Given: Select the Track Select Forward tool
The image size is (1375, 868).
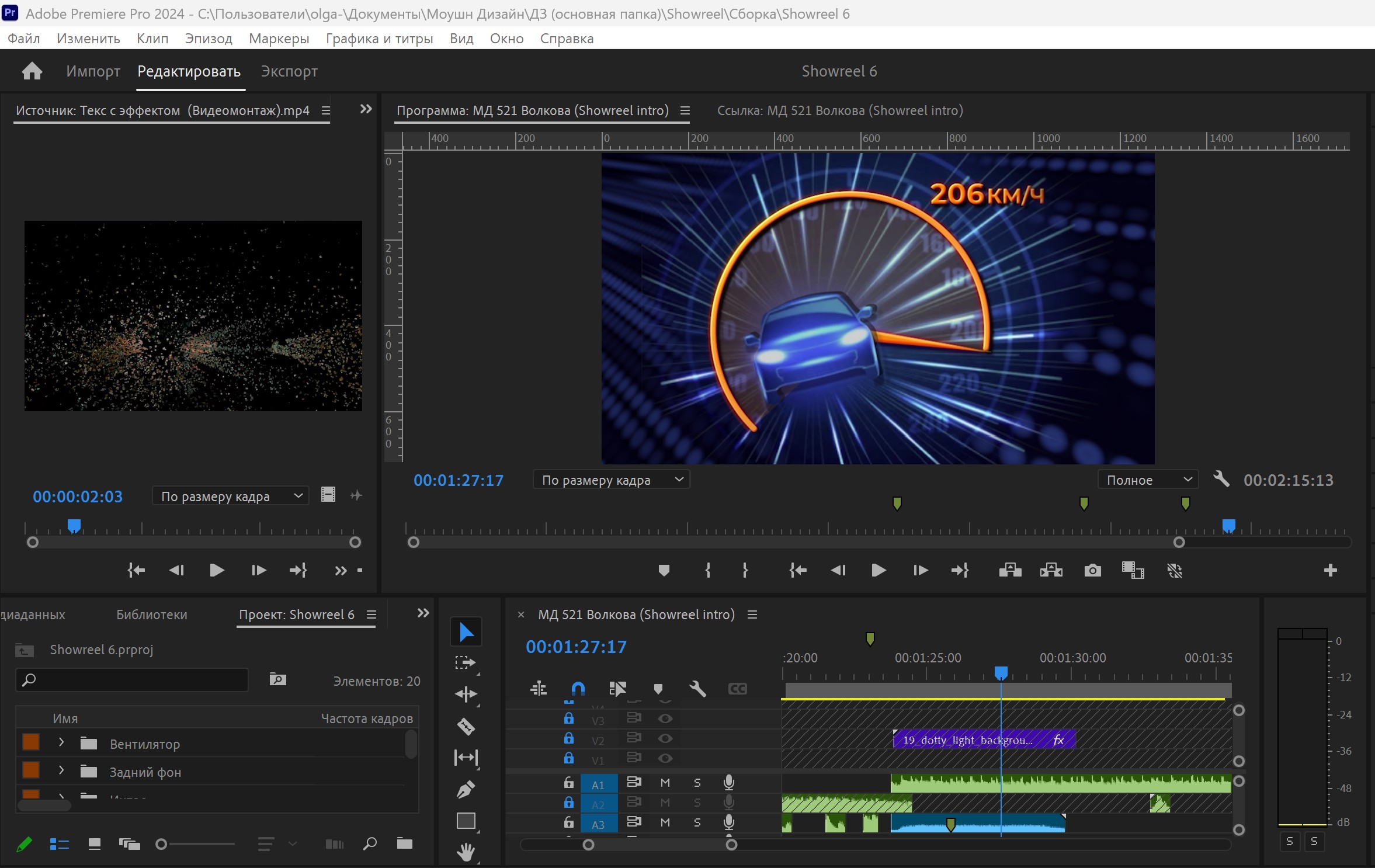Looking at the screenshot, I should [466, 662].
